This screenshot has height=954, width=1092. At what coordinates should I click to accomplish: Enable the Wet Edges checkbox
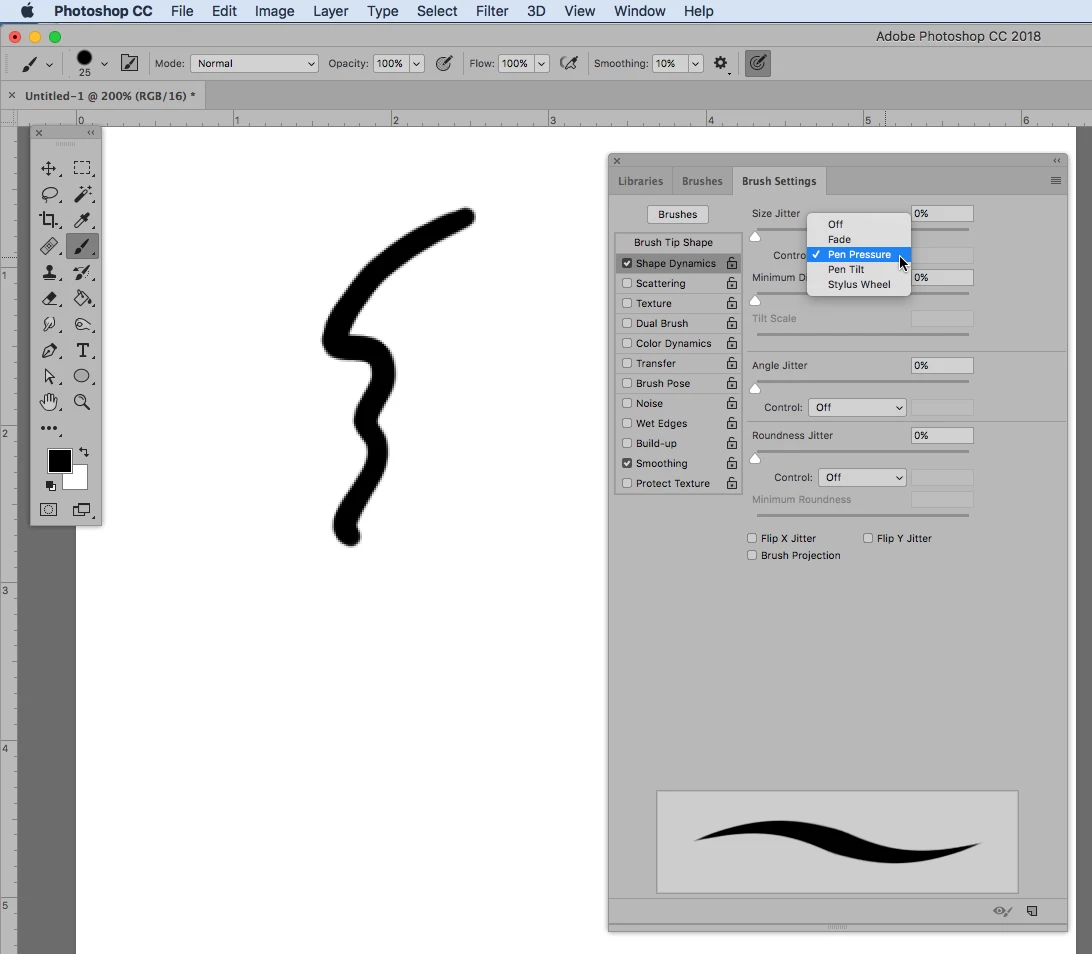pyautogui.click(x=627, y=423)
